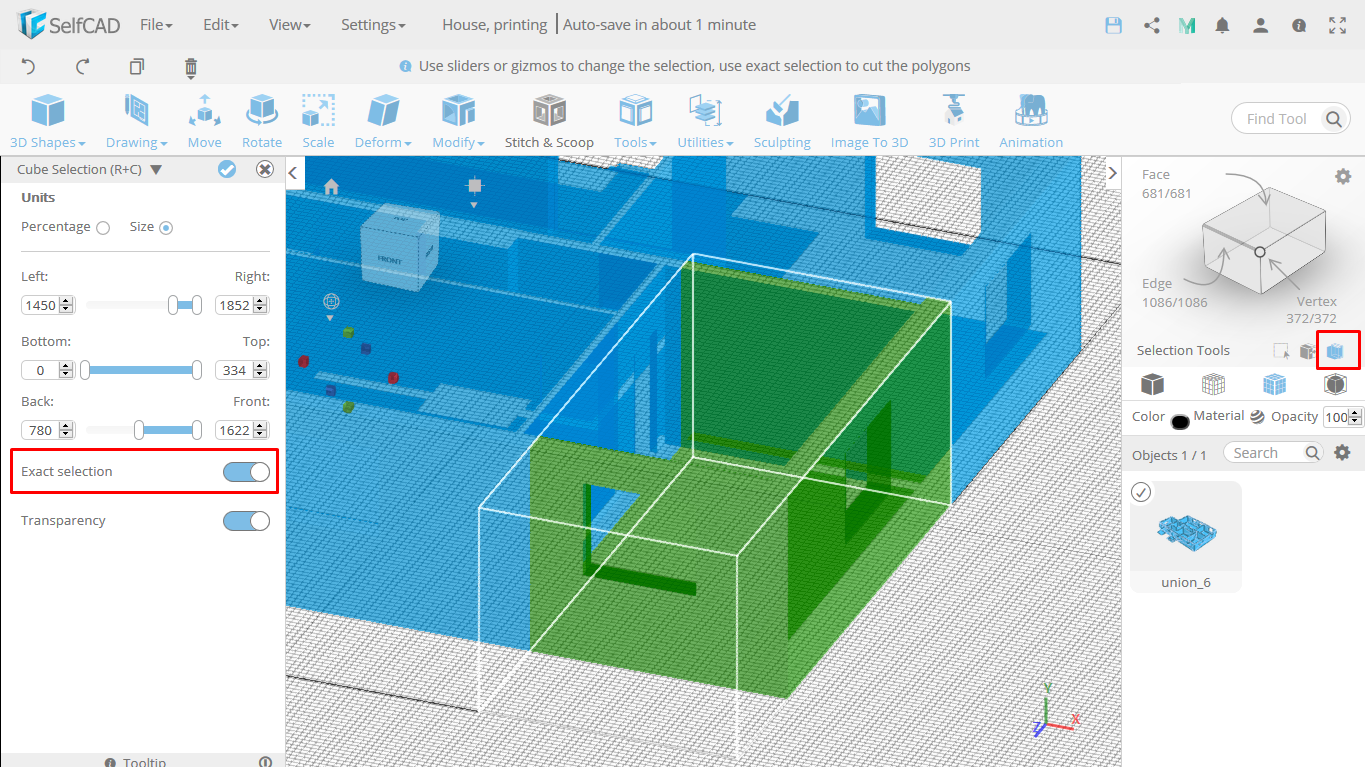Click the Left-Right range slider

tap(141, 305)
